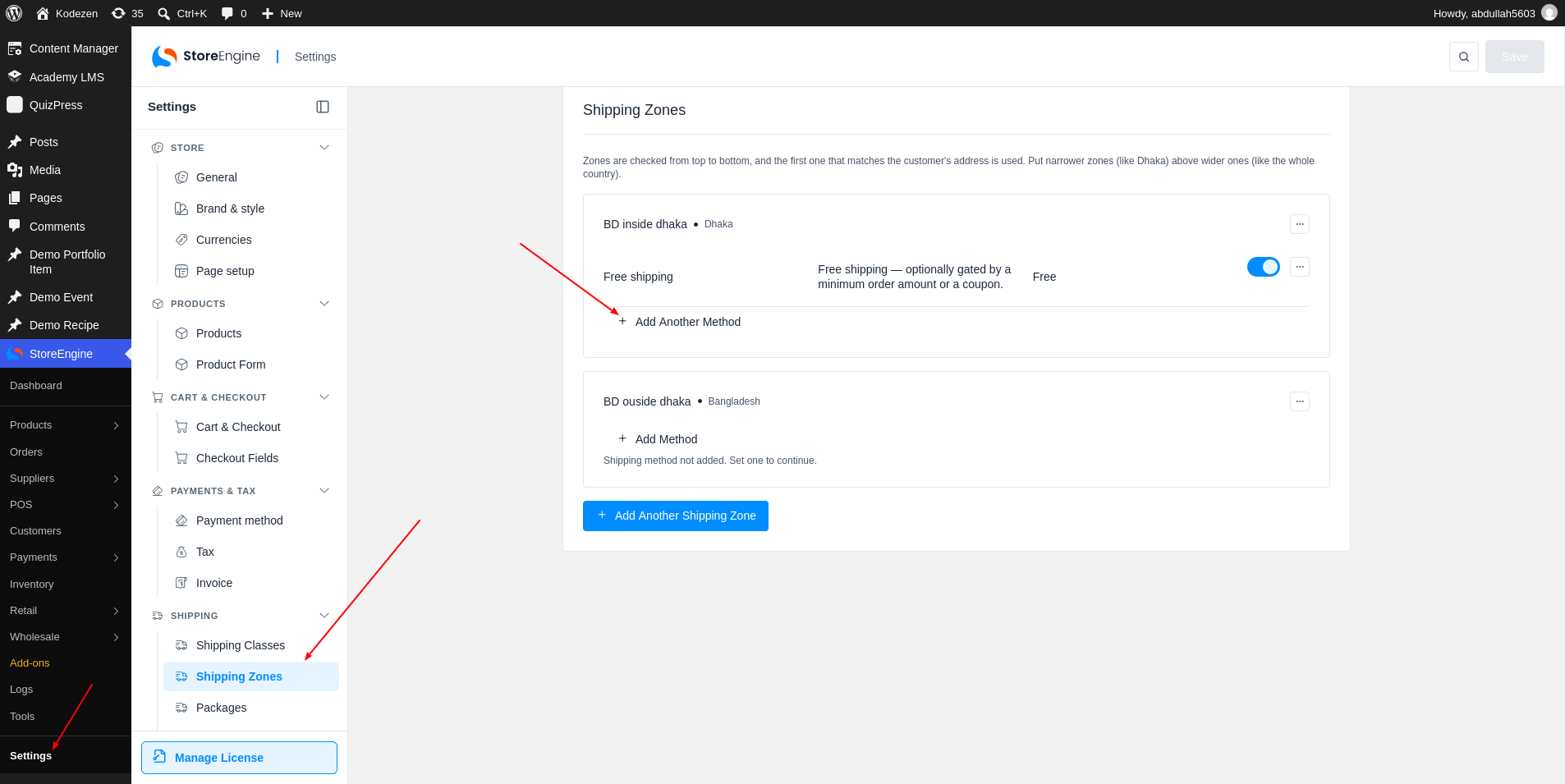The width and height of the screenshot is (1565, 784).
Task: Click the StoreEngine logo in header
Action: tap(206, 57)
